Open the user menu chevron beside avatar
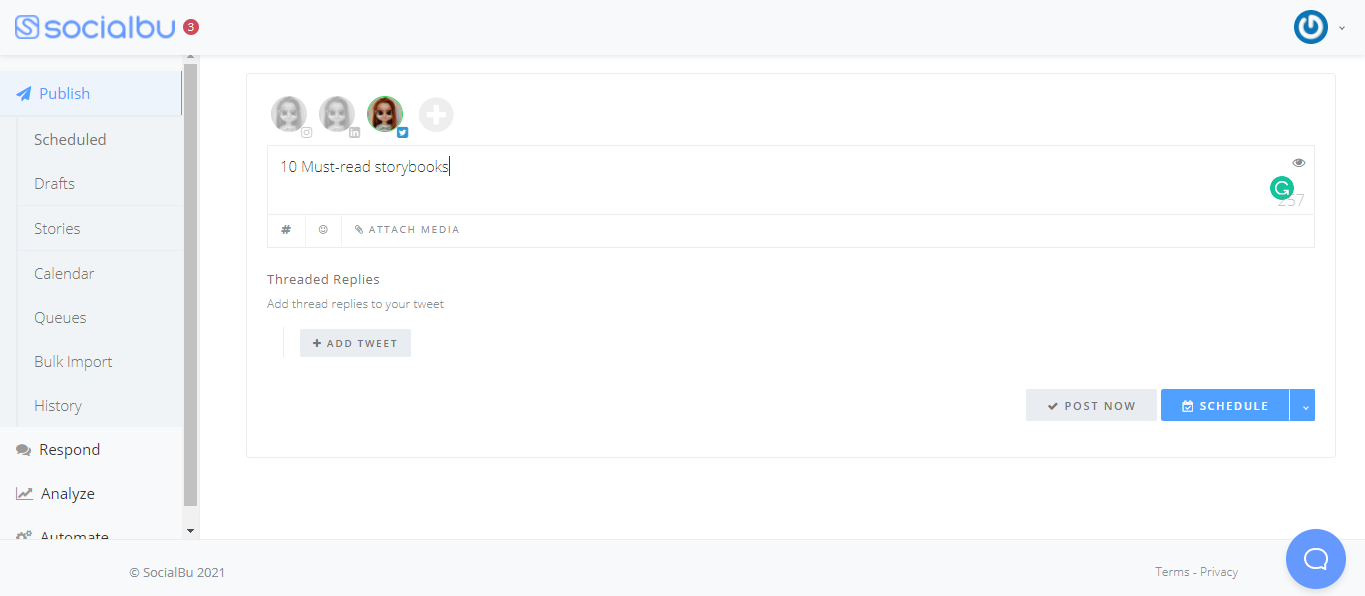 click(x=1342, y=28)
